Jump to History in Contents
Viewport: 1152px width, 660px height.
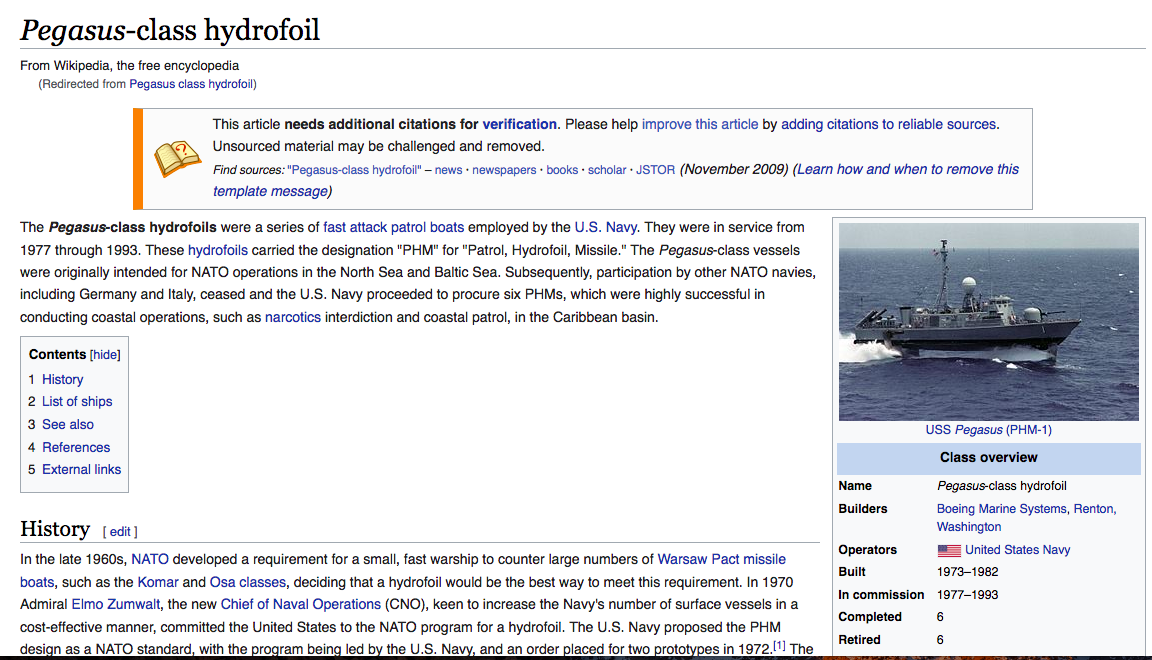[62, 379]
